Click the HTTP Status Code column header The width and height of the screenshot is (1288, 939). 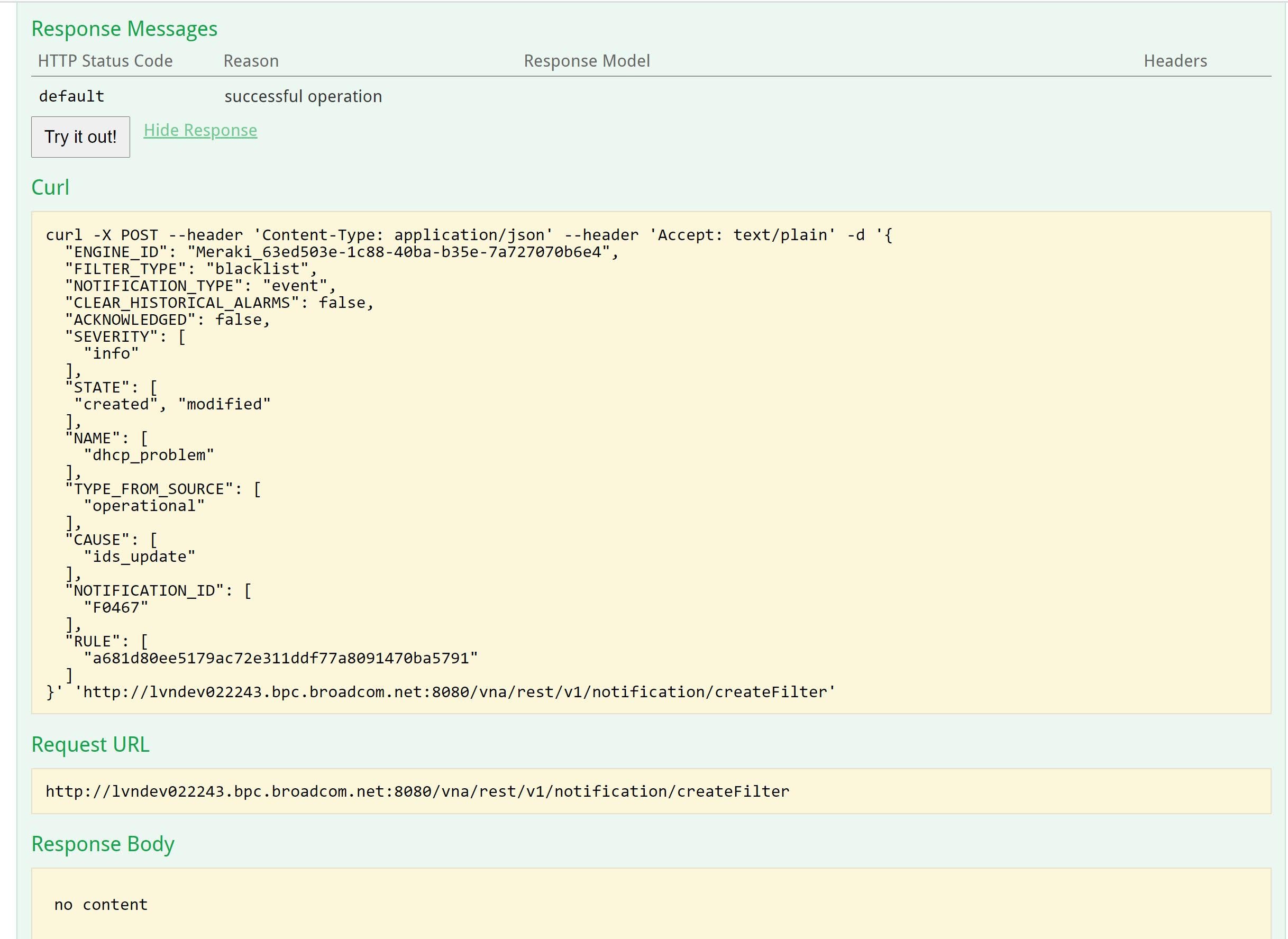(105, 61)
